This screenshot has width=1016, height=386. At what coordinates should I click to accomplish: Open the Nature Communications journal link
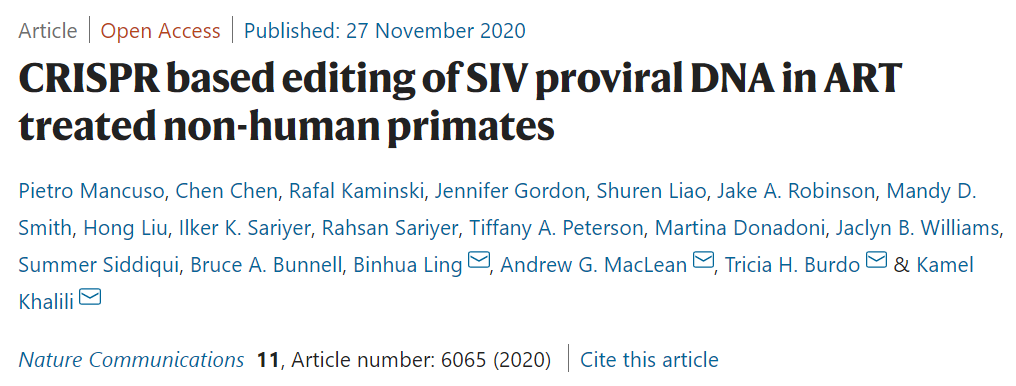[x=132, y=359]
